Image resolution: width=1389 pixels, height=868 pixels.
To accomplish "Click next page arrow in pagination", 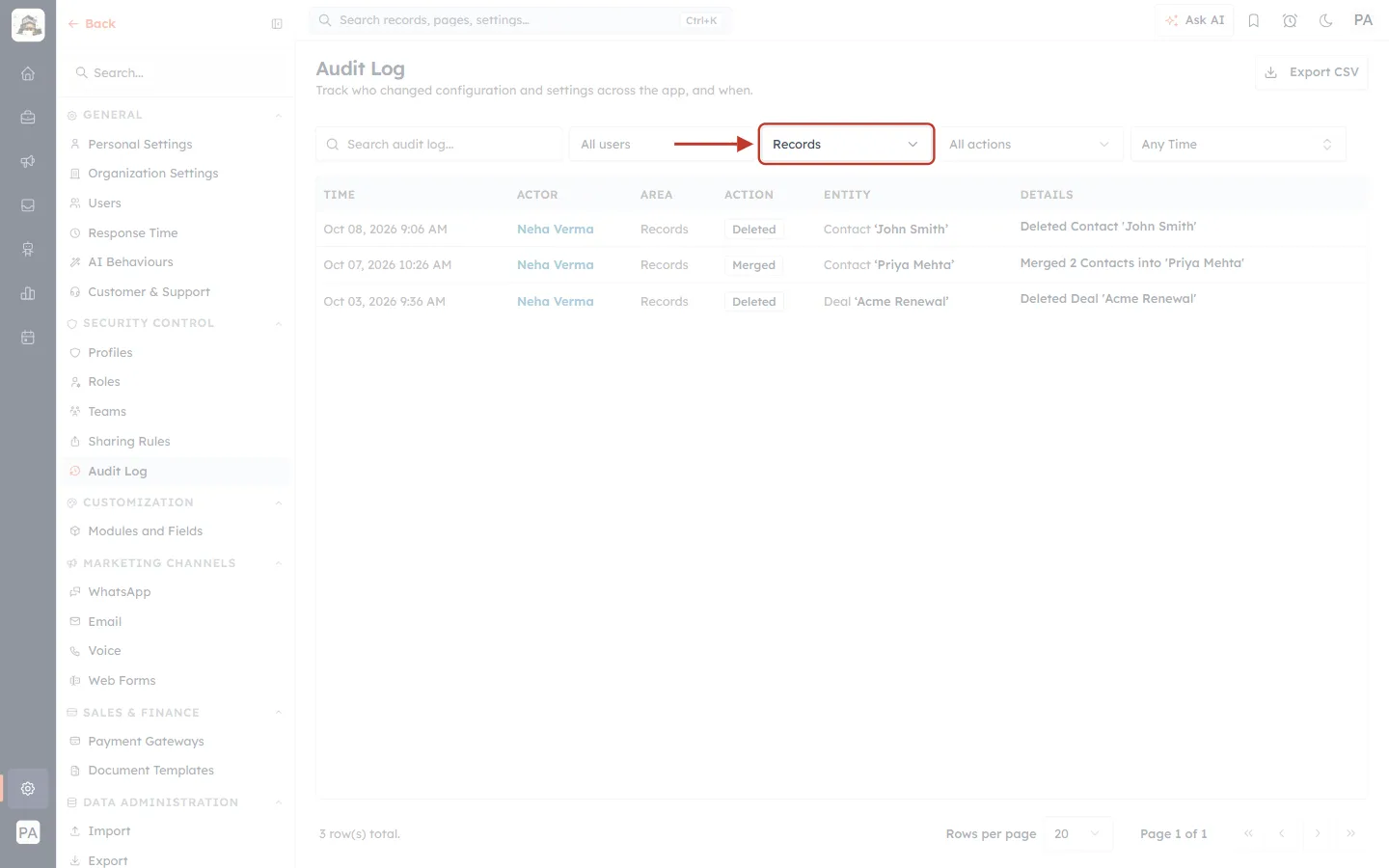I will click(x=1318, y=833).
